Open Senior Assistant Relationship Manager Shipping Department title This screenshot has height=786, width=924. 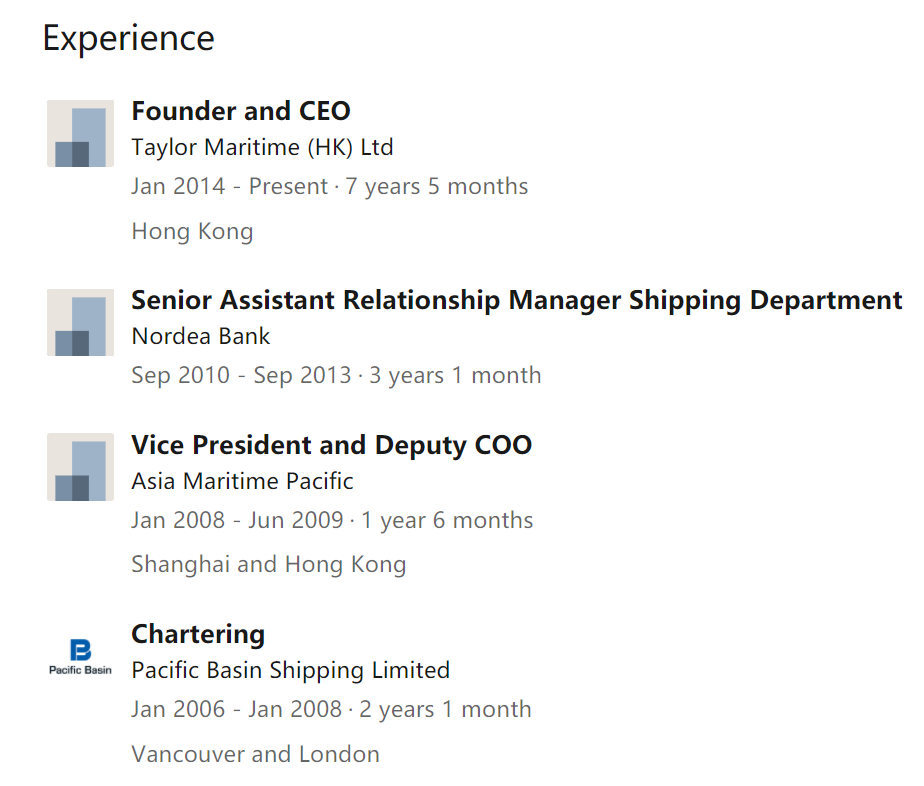tap(517, 301)
